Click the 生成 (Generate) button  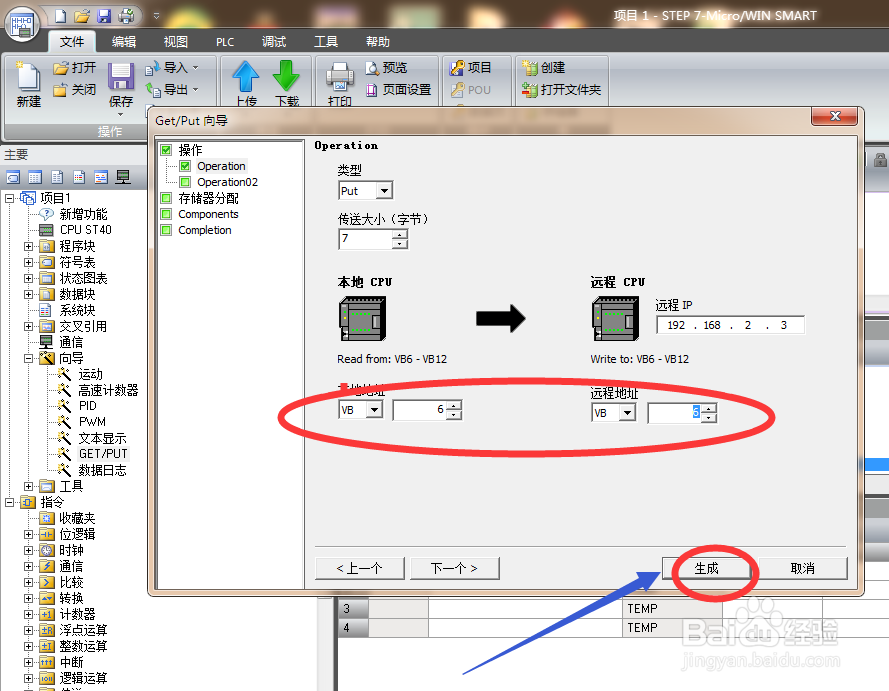706,568
